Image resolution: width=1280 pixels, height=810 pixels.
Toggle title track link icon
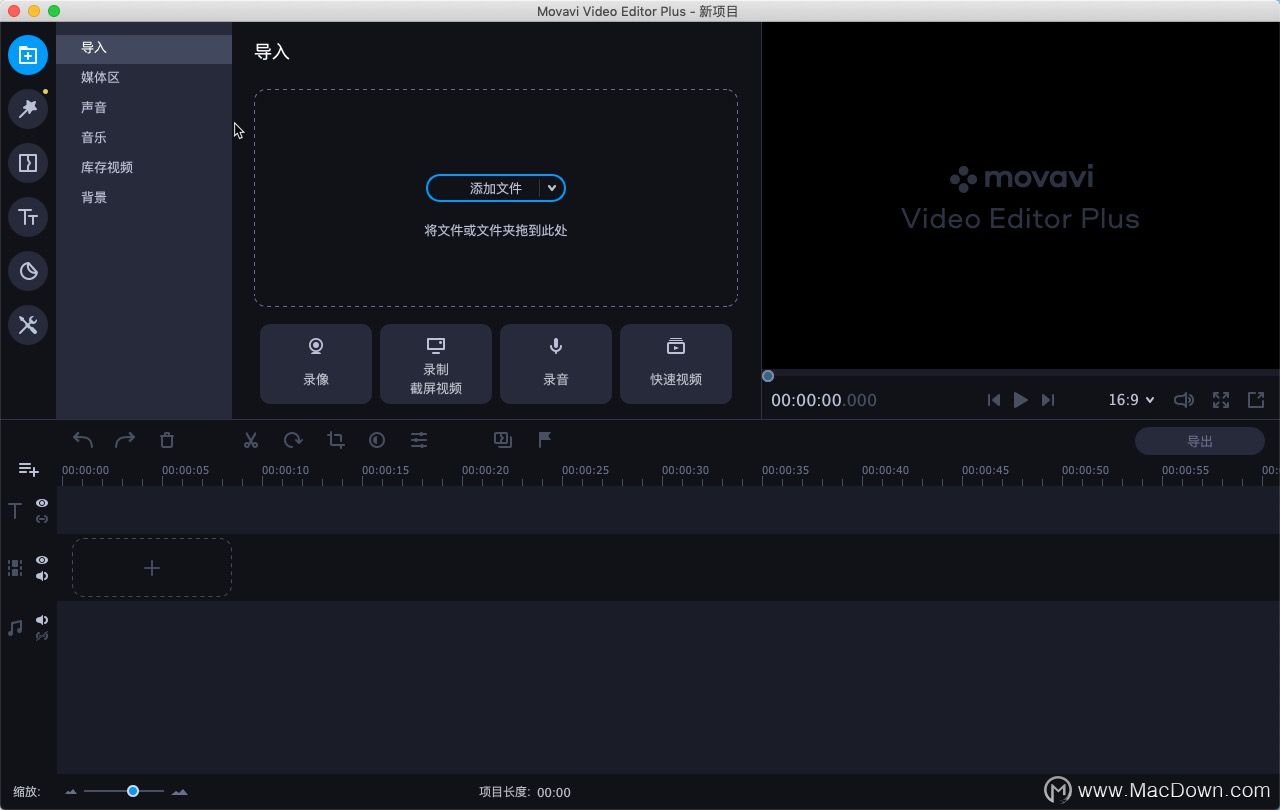pyautogui.click(x=42, y=519)
